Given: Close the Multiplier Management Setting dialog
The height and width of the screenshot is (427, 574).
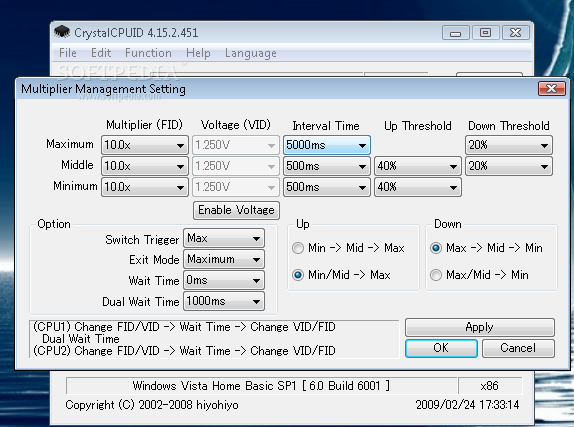Looking at the screenshot, I should (x=552, y=89).
